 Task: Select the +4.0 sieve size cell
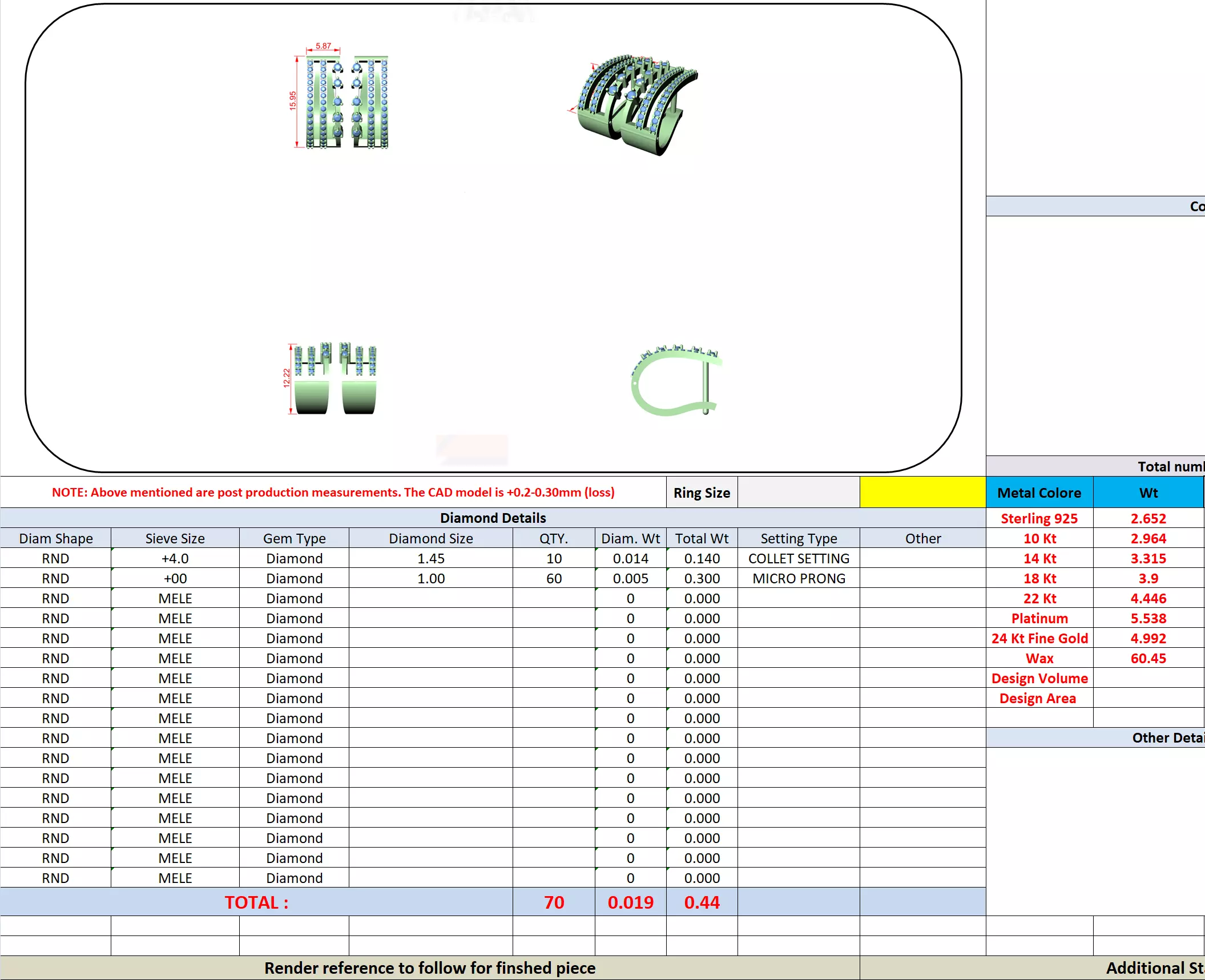click(x=175, y=559)
